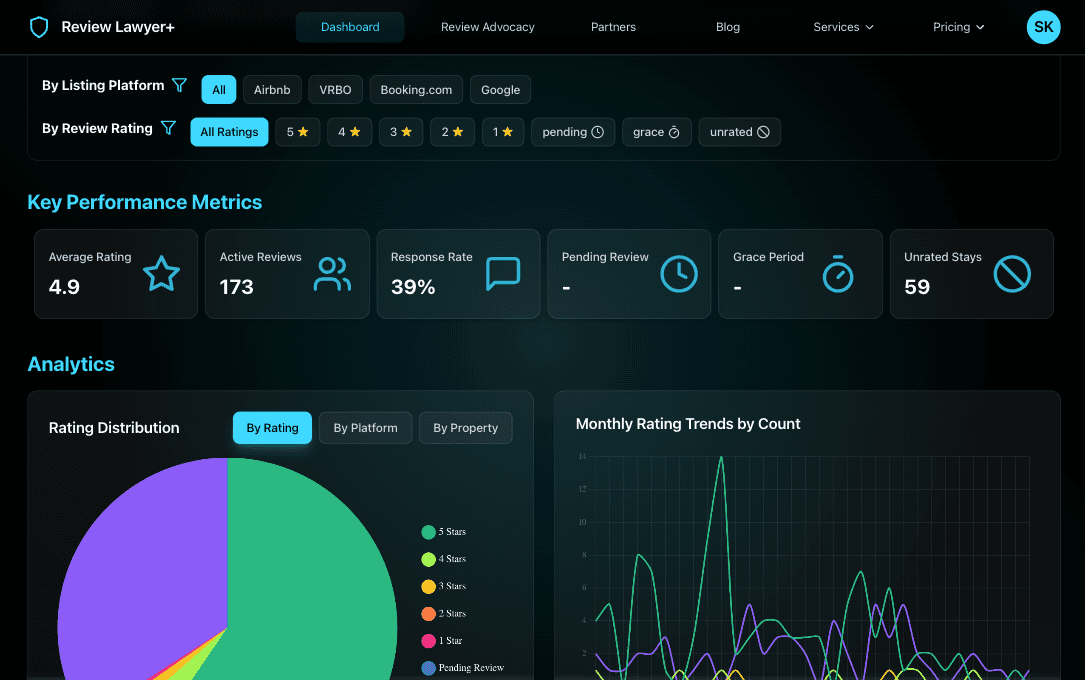Click the listing platform filter funnel icon
Screen dimensions: 1085x680
click(x=179, y=85)
